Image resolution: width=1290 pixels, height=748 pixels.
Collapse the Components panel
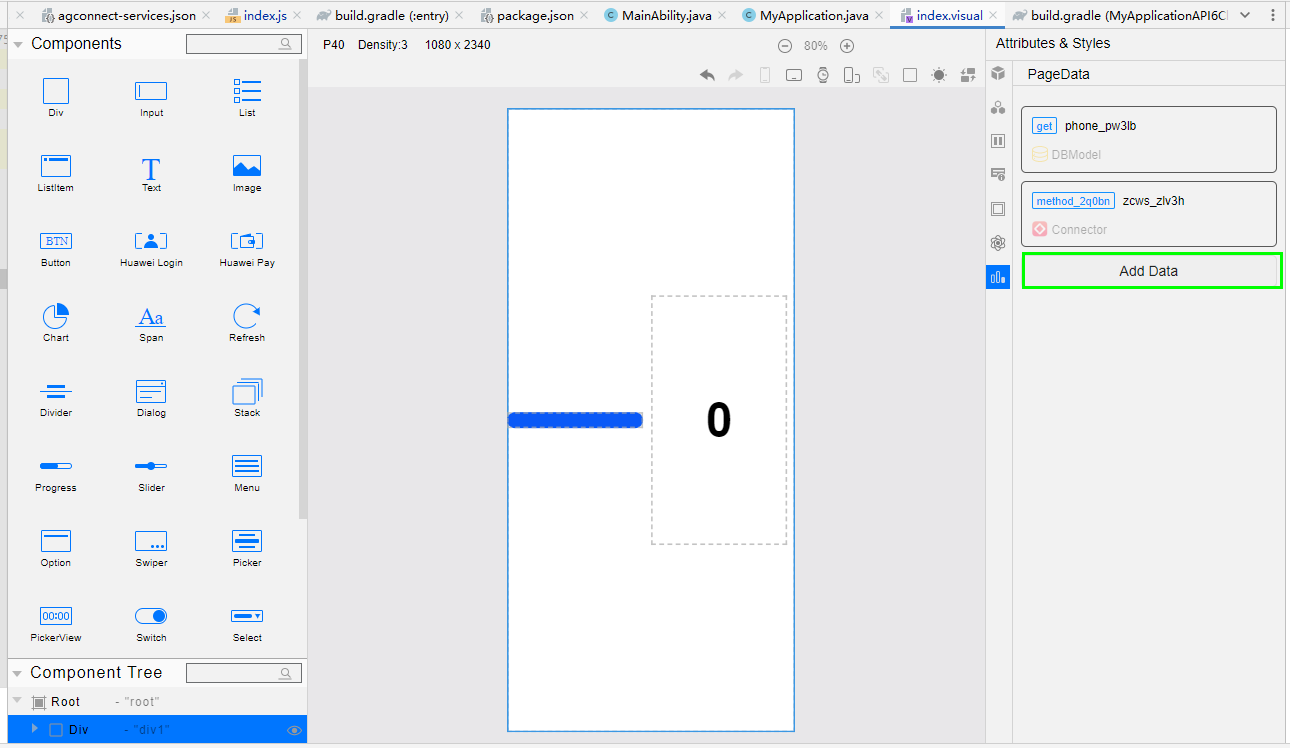[18, 44]
